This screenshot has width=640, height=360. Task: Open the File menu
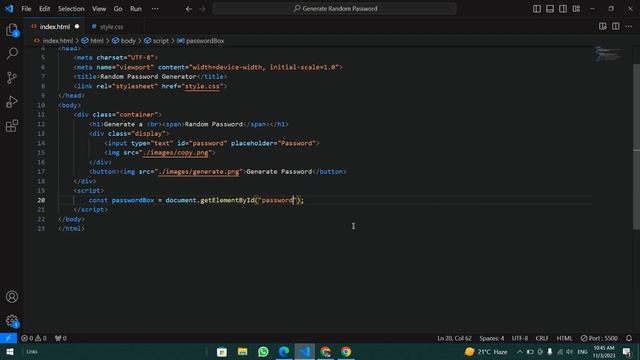[x=26, y=9]
